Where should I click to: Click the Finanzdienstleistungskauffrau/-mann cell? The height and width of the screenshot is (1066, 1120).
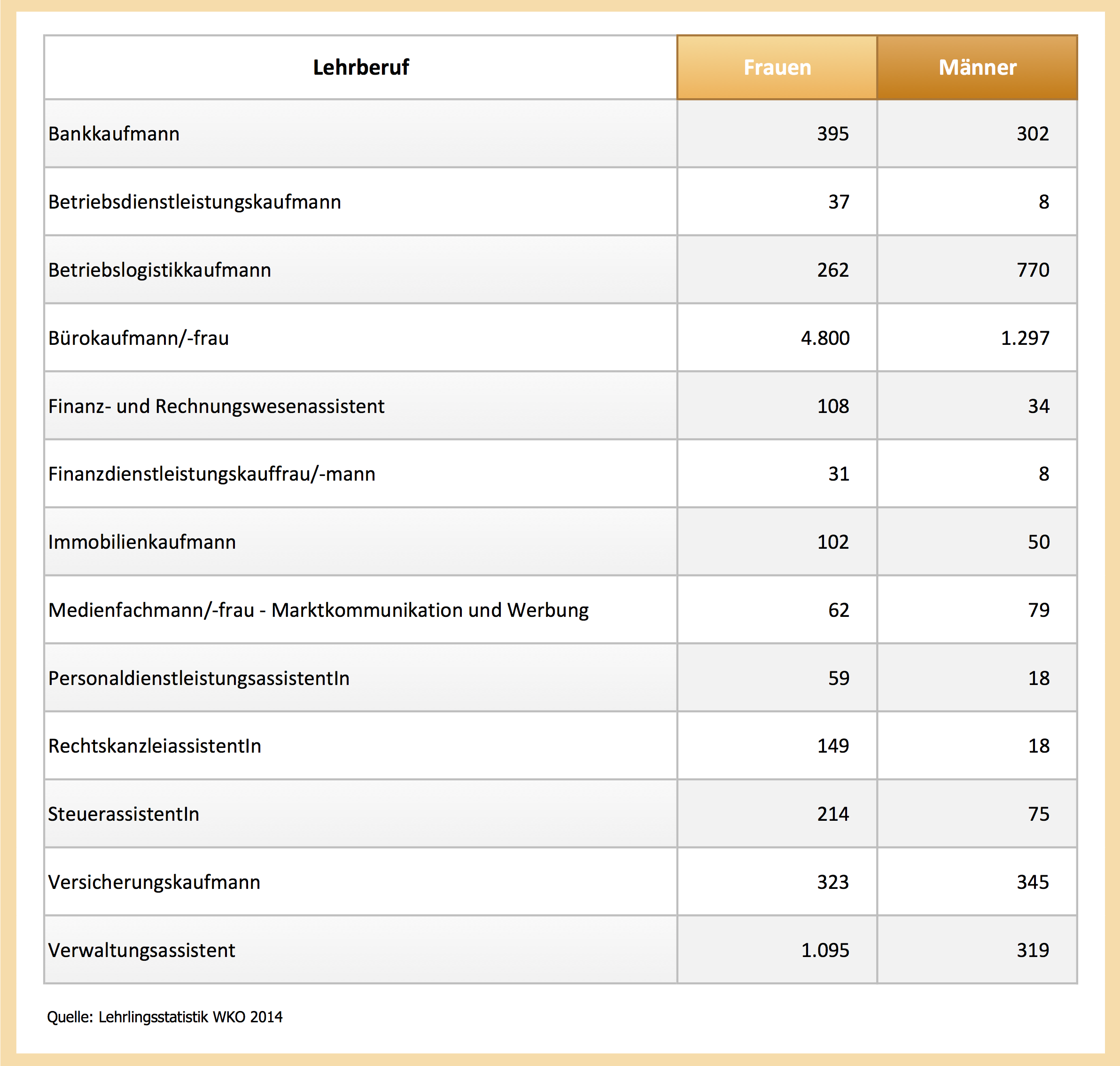point(211,474)
